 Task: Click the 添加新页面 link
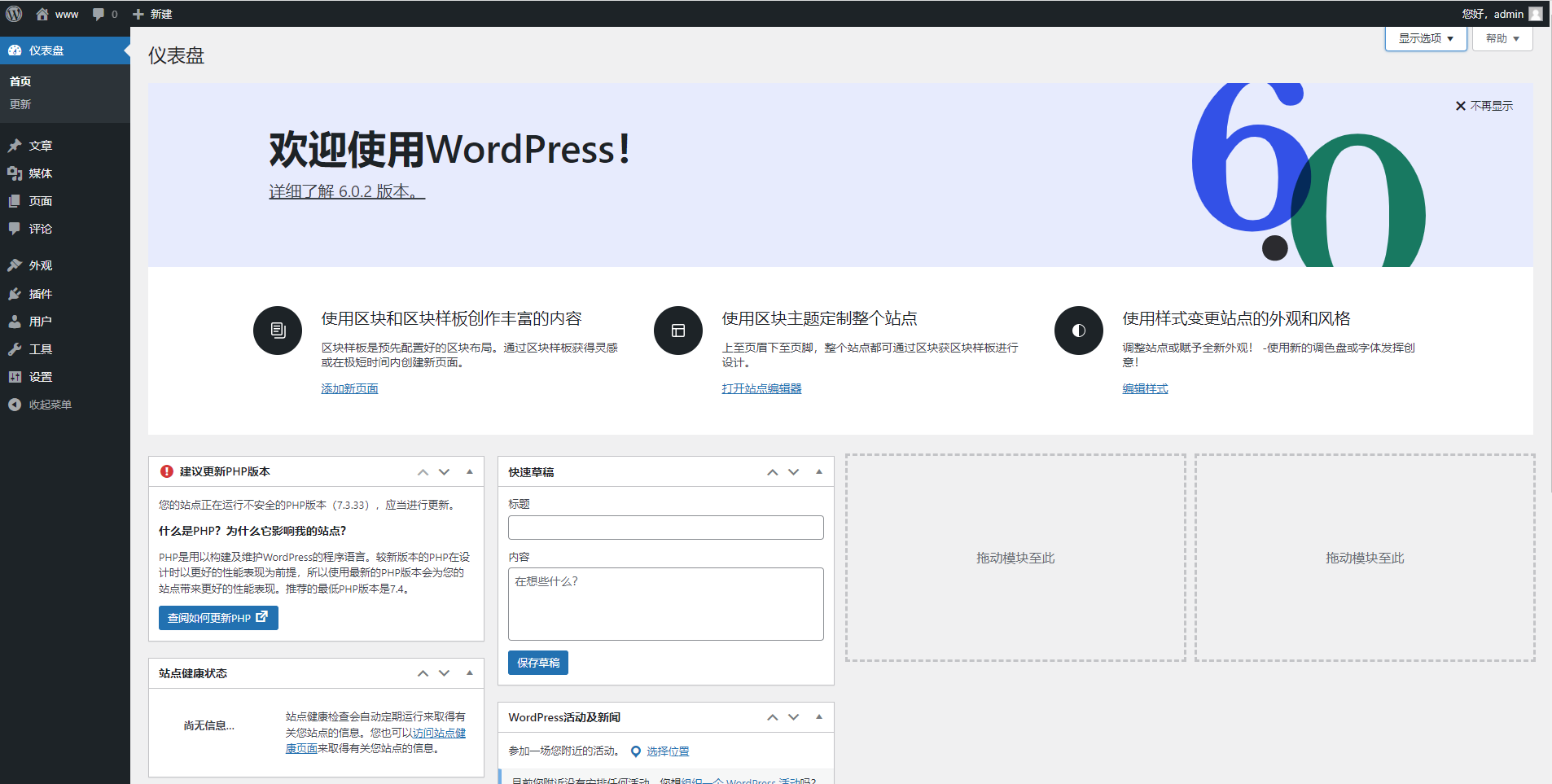click(349, 388)
